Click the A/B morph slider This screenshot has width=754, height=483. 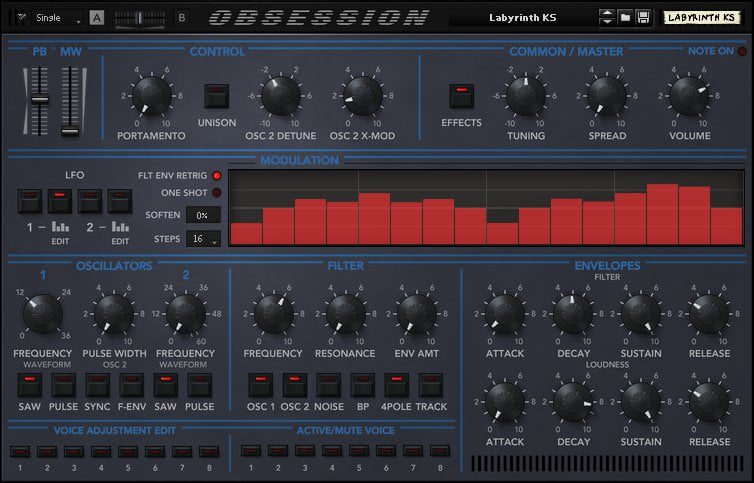(139, 18)
